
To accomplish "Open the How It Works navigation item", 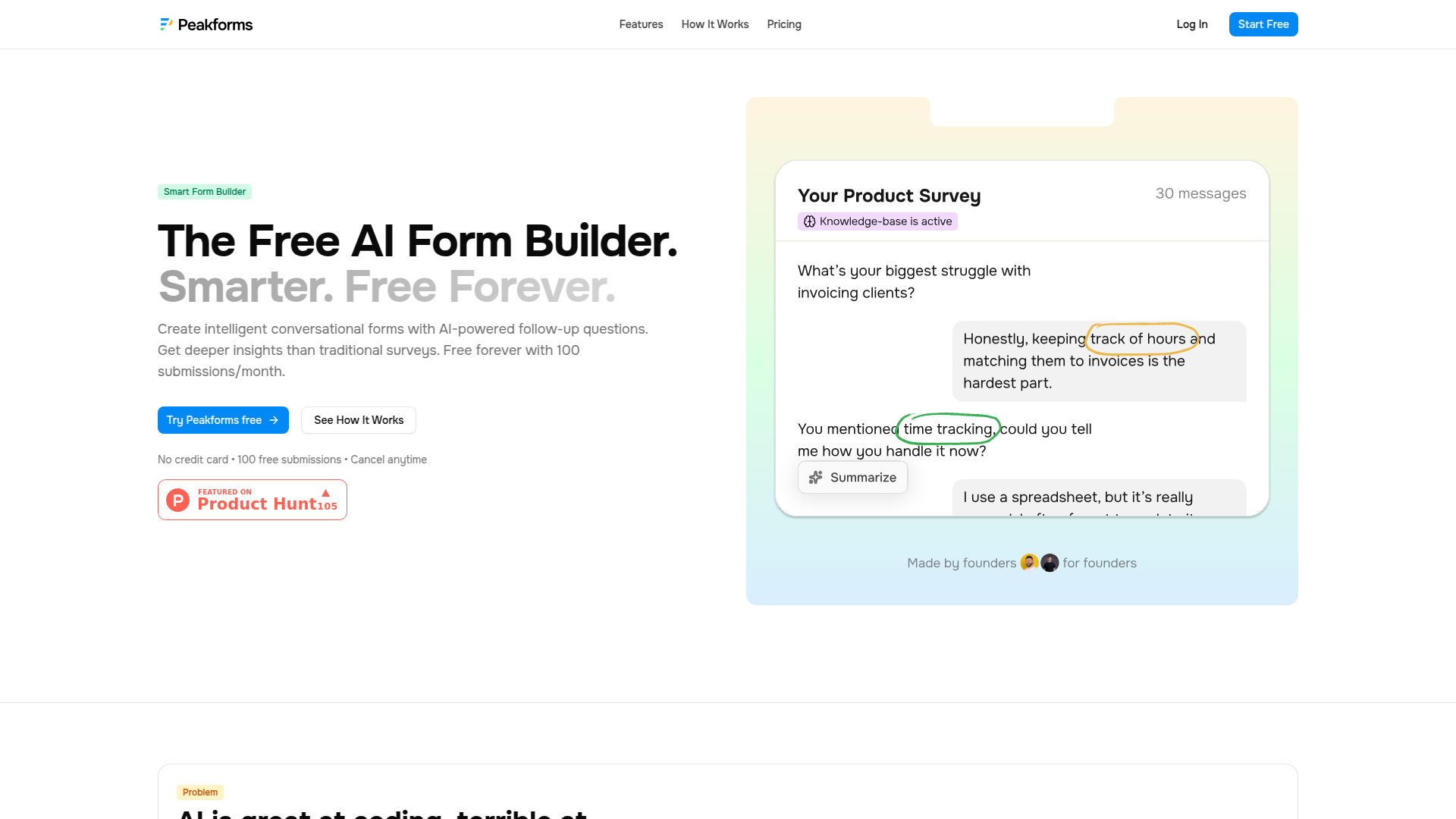I will 714,24.
